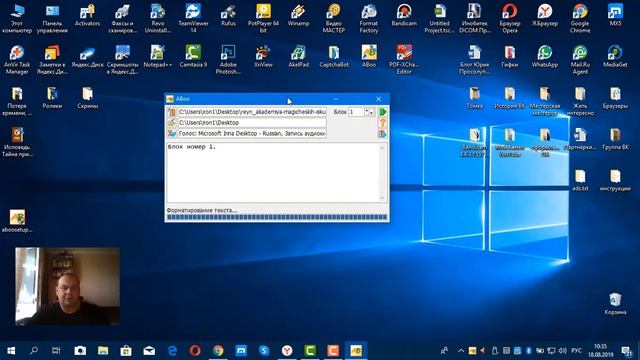Open Панель управления desktop shortcut
This screenshot has width=640, height=360.
coord(52,18)
